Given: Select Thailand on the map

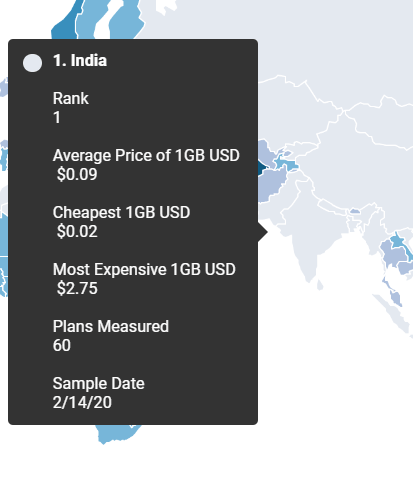Looking at the screenshot, I should tap(393, 255).
